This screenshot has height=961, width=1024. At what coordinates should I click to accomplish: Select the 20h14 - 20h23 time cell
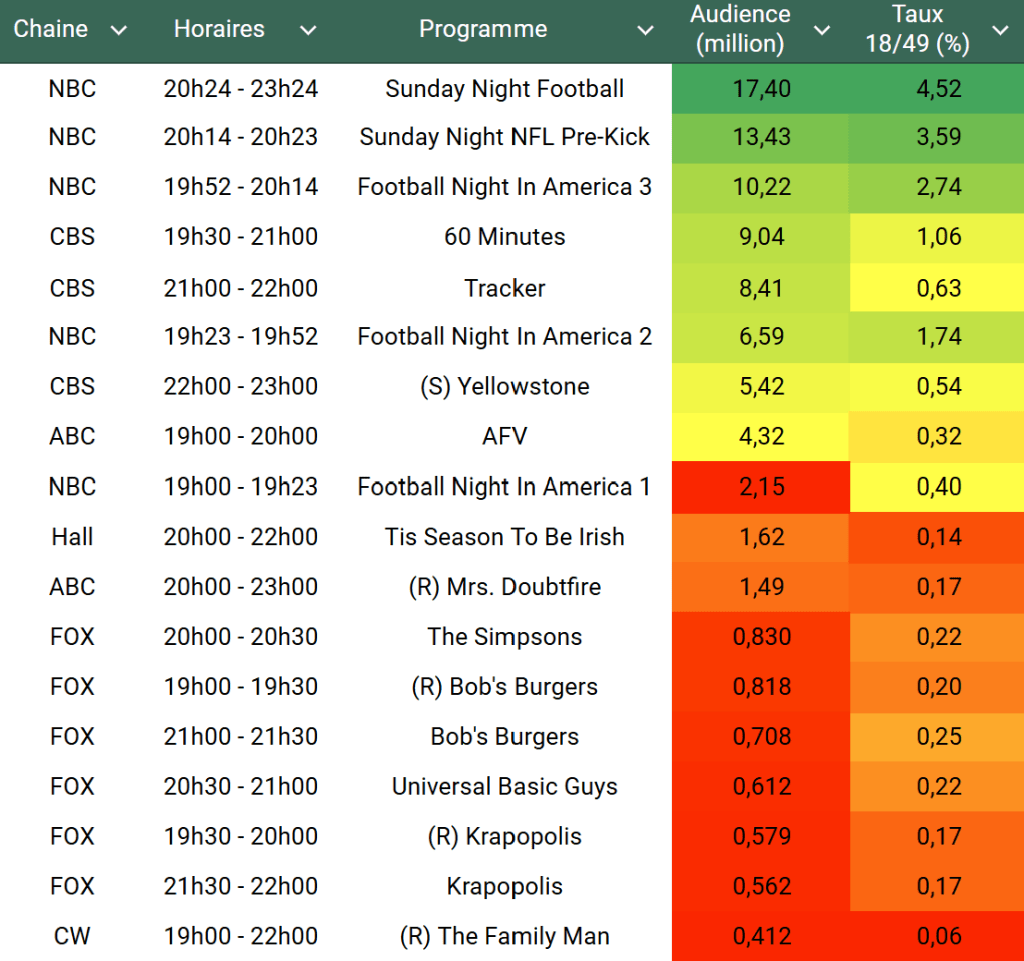coord(240,137)
